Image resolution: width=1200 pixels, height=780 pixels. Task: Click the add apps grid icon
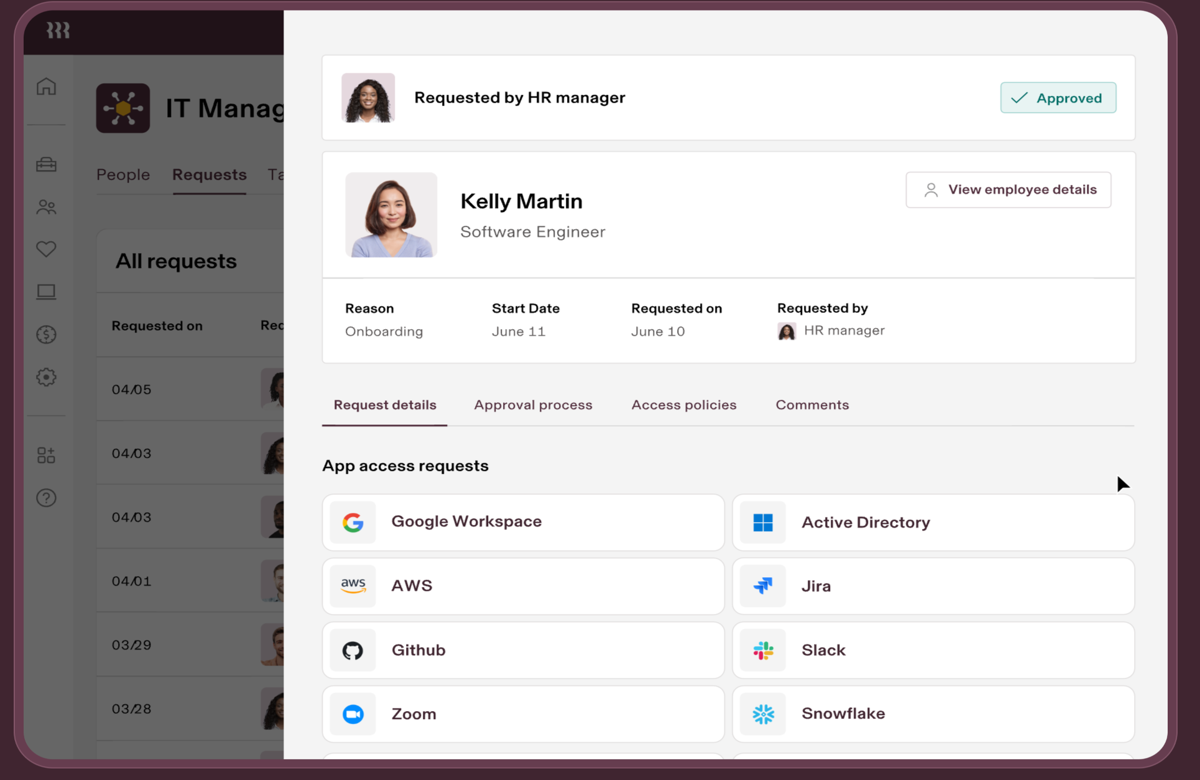pyautogui.click(x=46, y=456)
